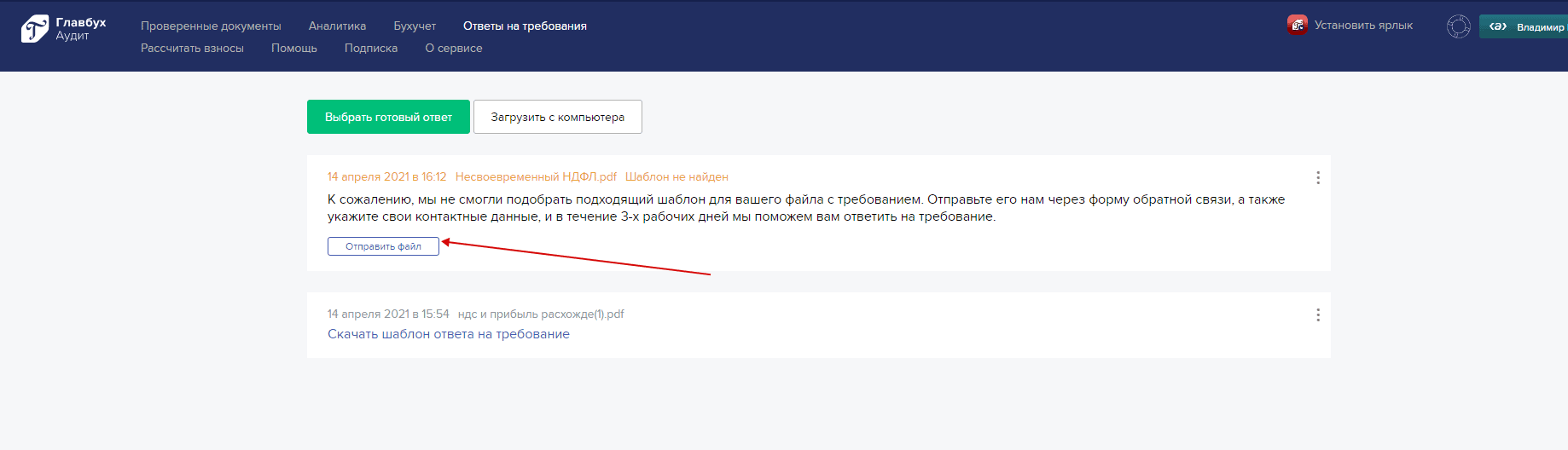Click the ндс и прибыль расходе(1).pdf file name
This screenshot has height=450, width=1568.
coord(541,314)
